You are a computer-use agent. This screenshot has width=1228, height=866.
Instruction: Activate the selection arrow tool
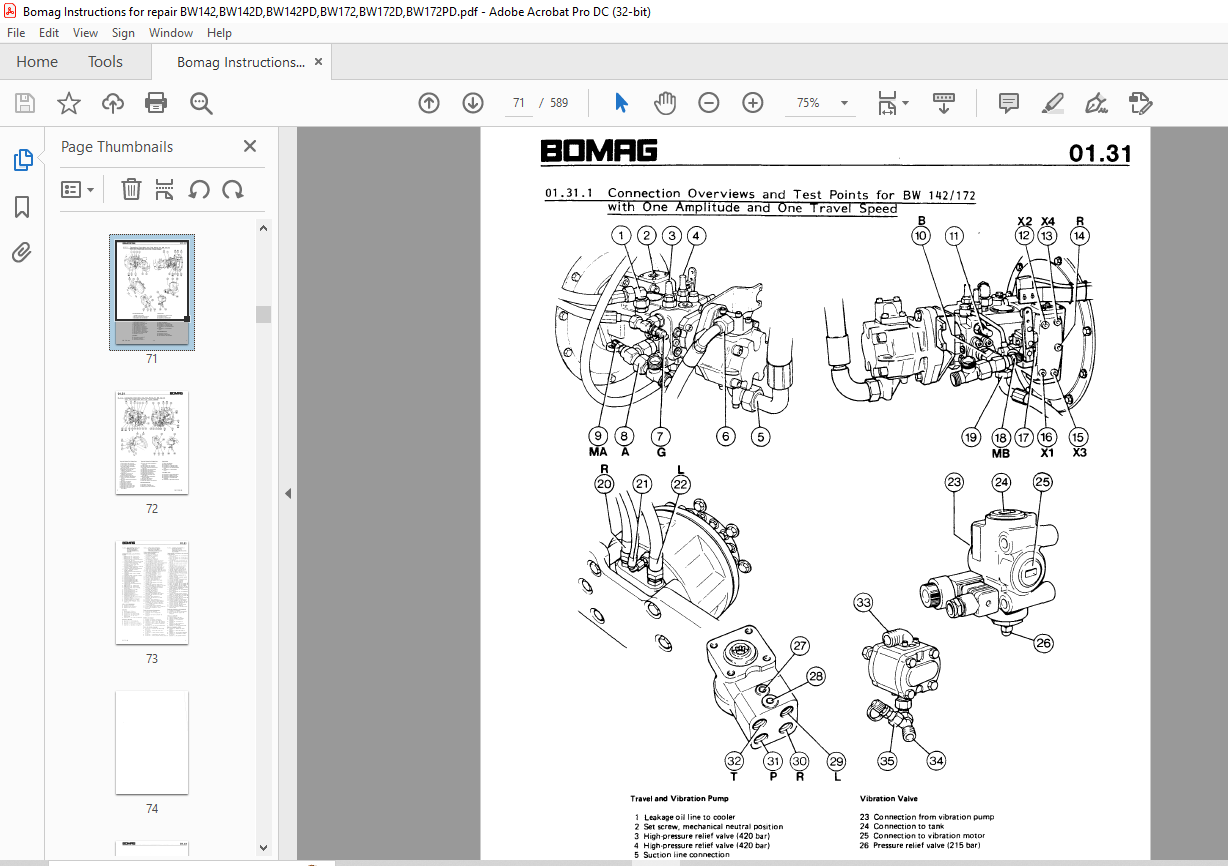(x=621, y=103)
